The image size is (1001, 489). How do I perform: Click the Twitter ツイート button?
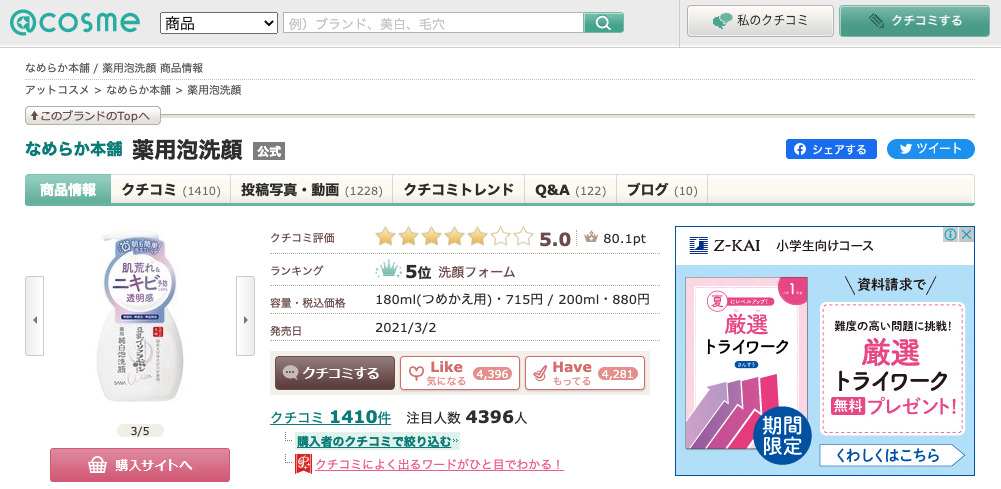coord(931,149)
